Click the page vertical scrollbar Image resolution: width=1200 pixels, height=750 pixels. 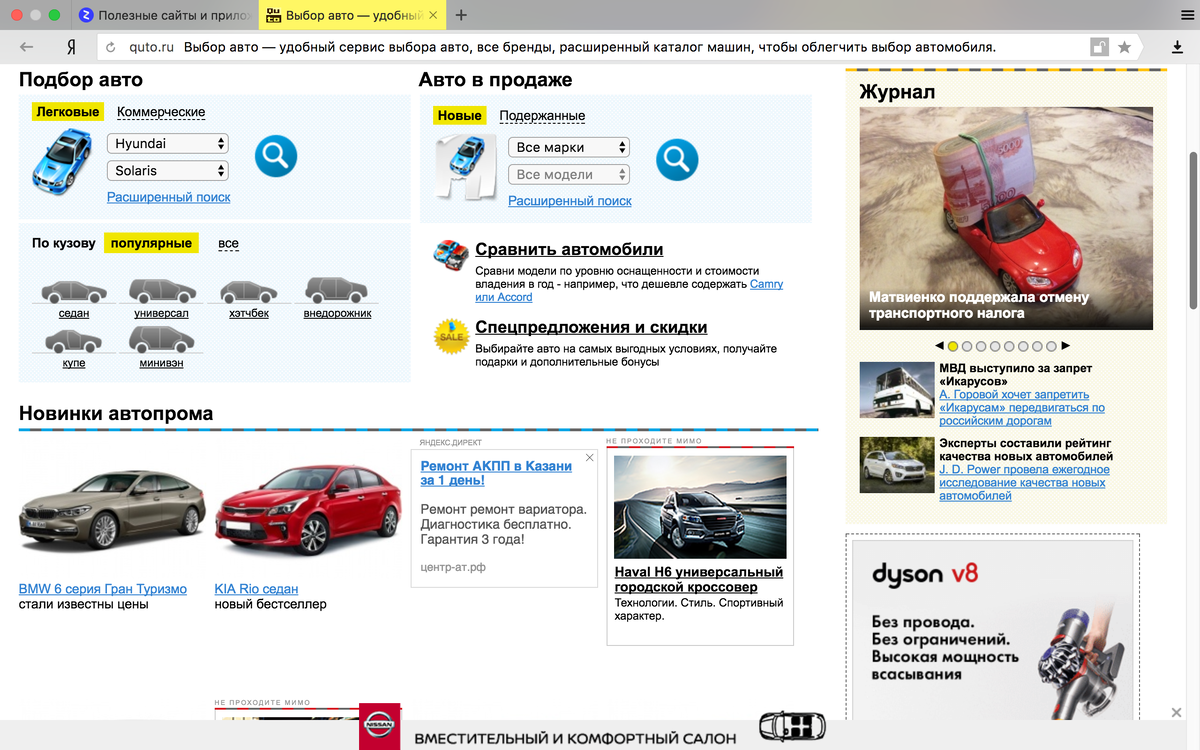pyautogui.click(x=1193, y=230)
